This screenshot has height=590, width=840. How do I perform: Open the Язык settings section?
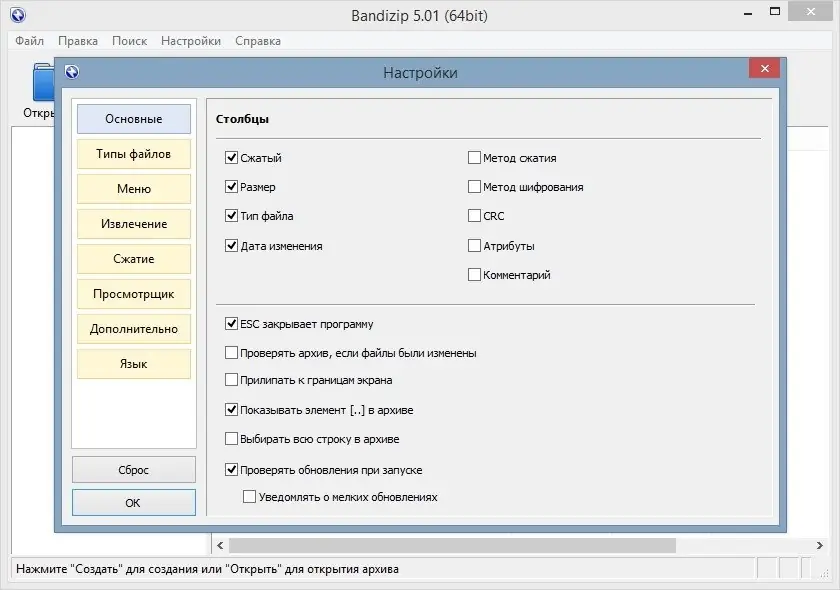click(133, 363)
